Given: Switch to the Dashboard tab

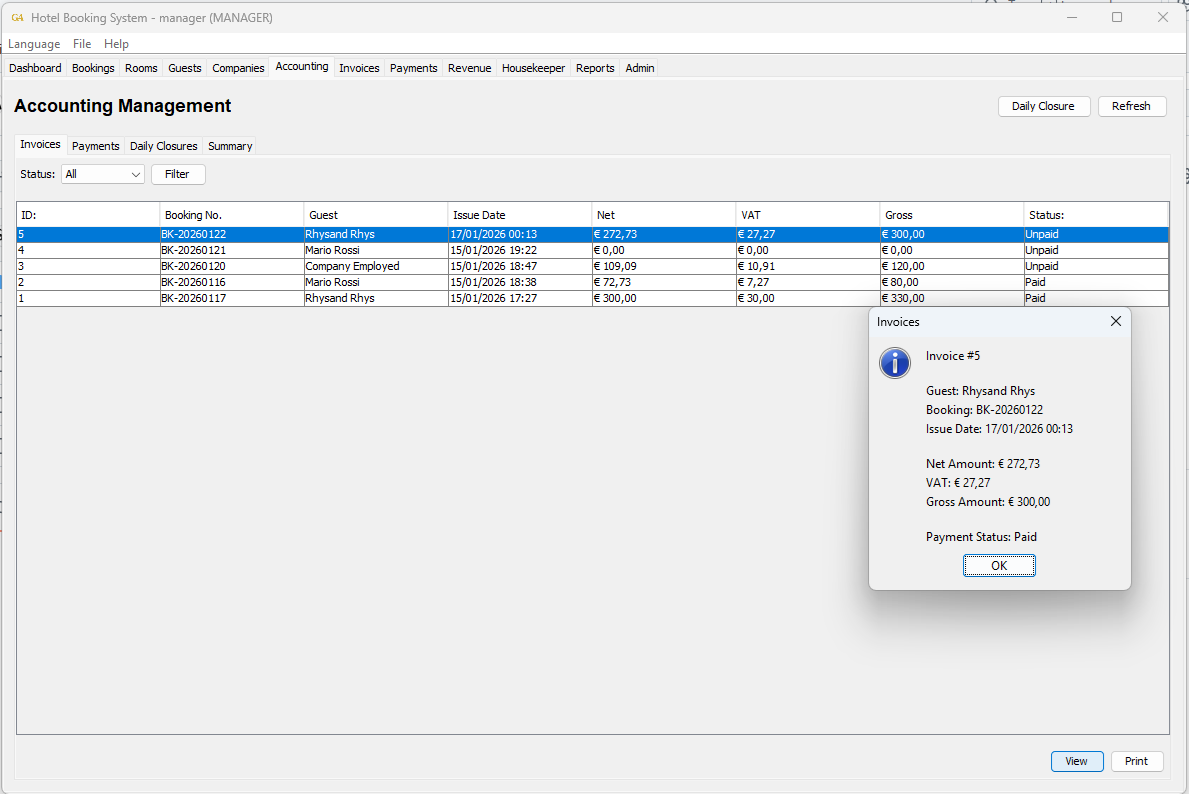Looking at the screenshot, I should tap(35, 68).
